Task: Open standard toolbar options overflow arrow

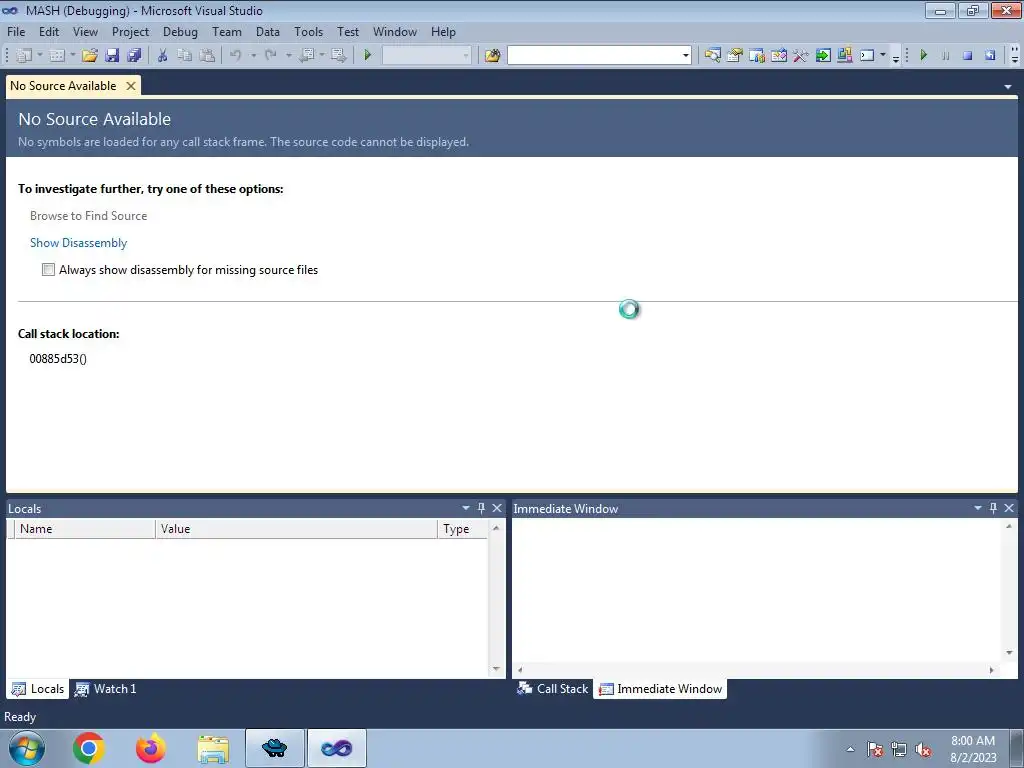Action: [x=895, y=57]
